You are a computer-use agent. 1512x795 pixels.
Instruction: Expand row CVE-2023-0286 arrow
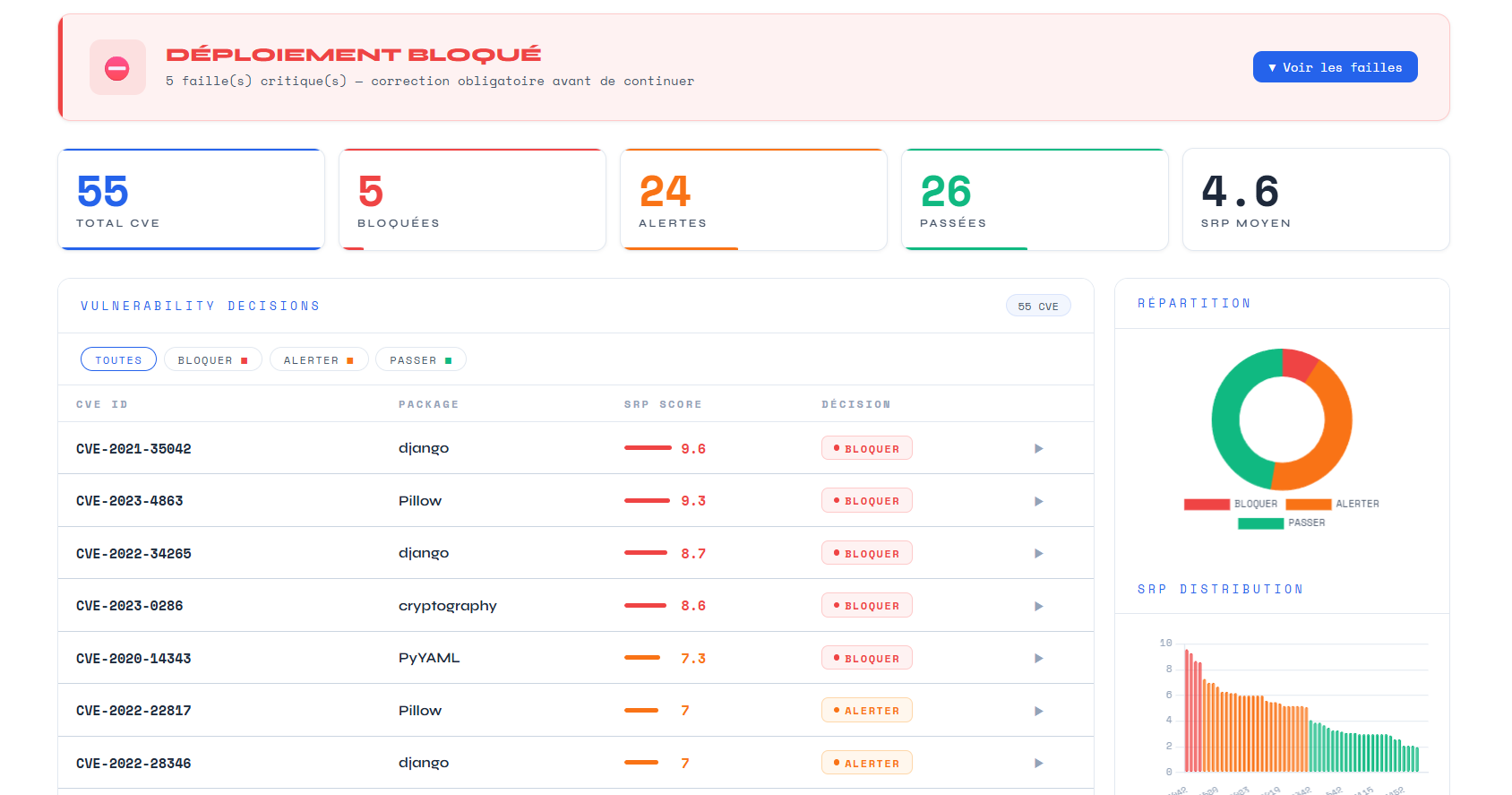point(1039,606)
